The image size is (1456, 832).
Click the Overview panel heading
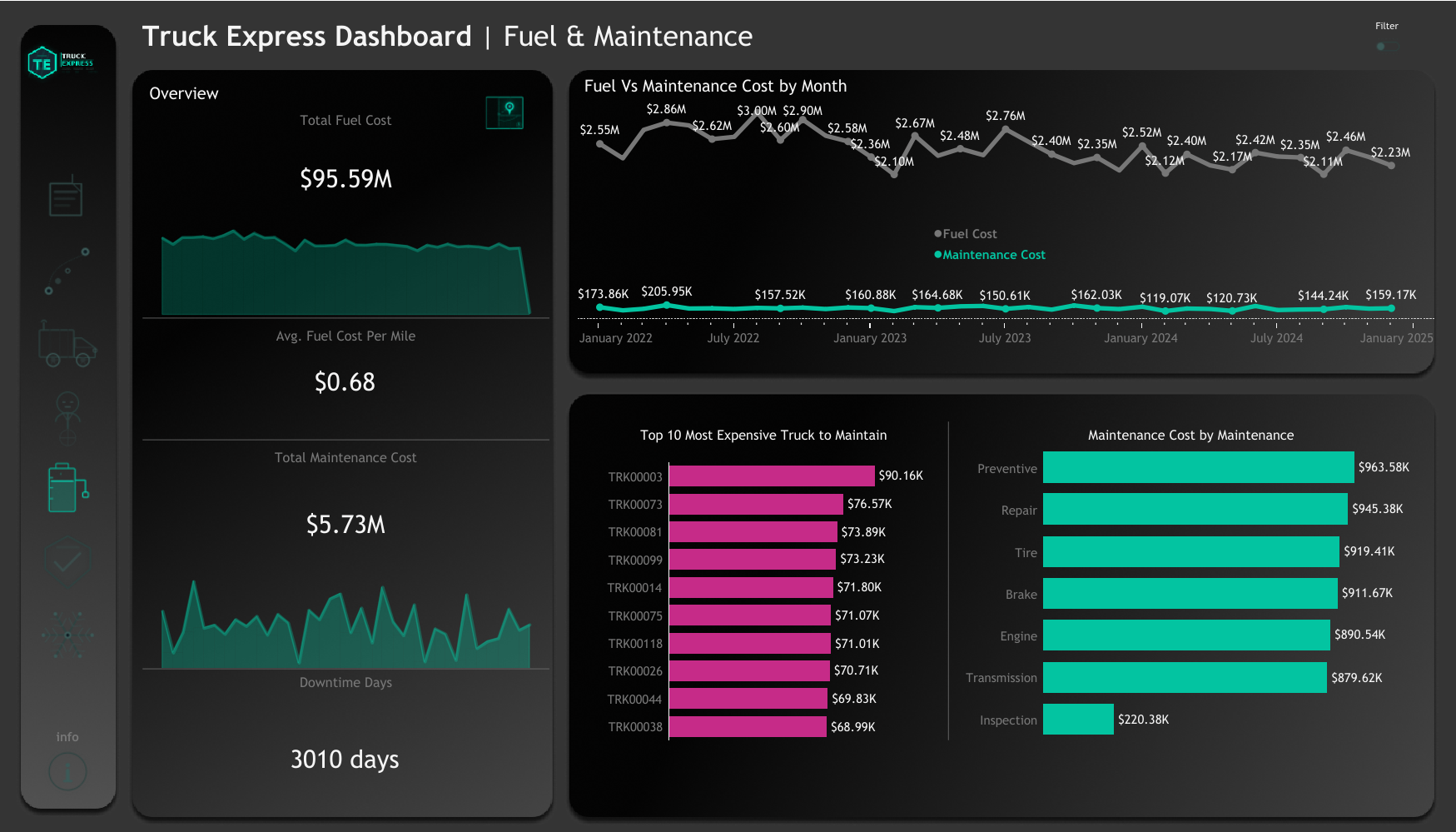point(184,93)
